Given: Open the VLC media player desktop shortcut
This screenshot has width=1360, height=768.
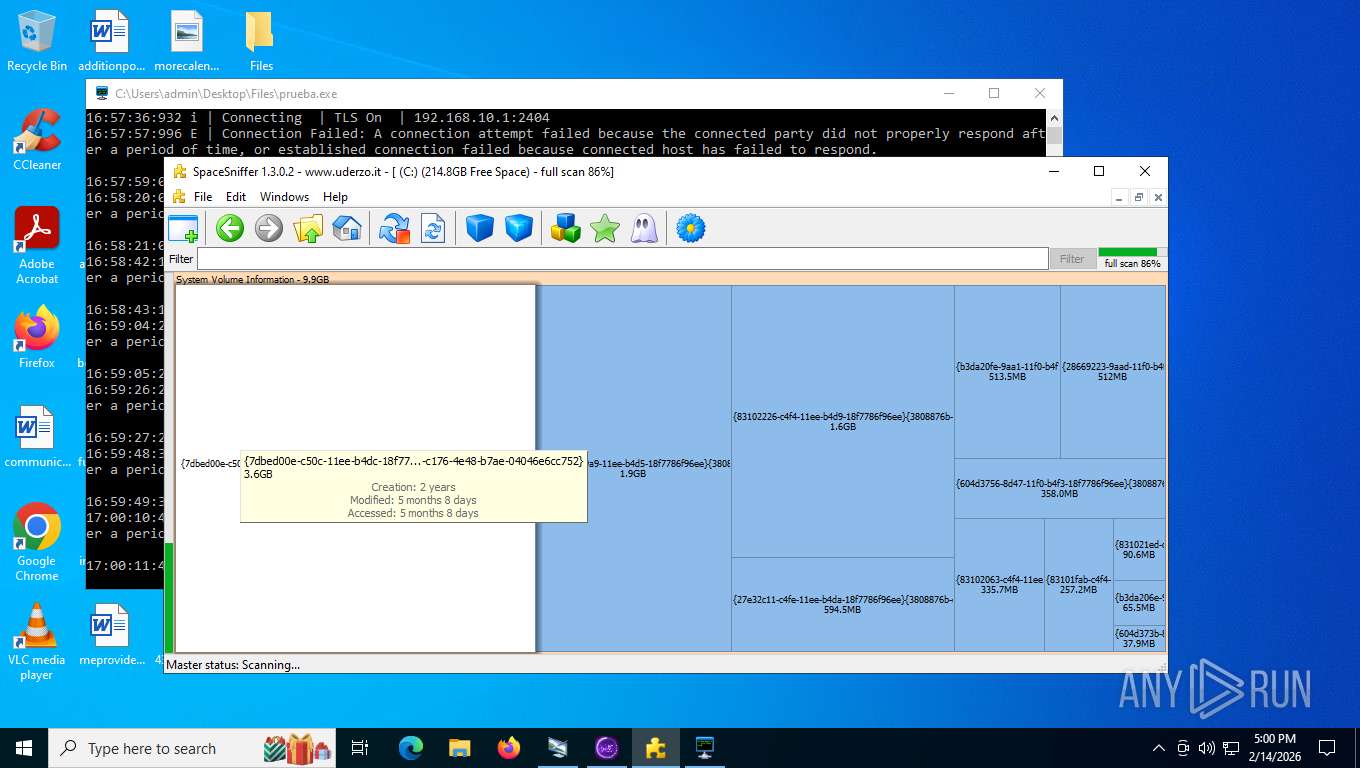Looking at the screenshot, I should [37, 641].
